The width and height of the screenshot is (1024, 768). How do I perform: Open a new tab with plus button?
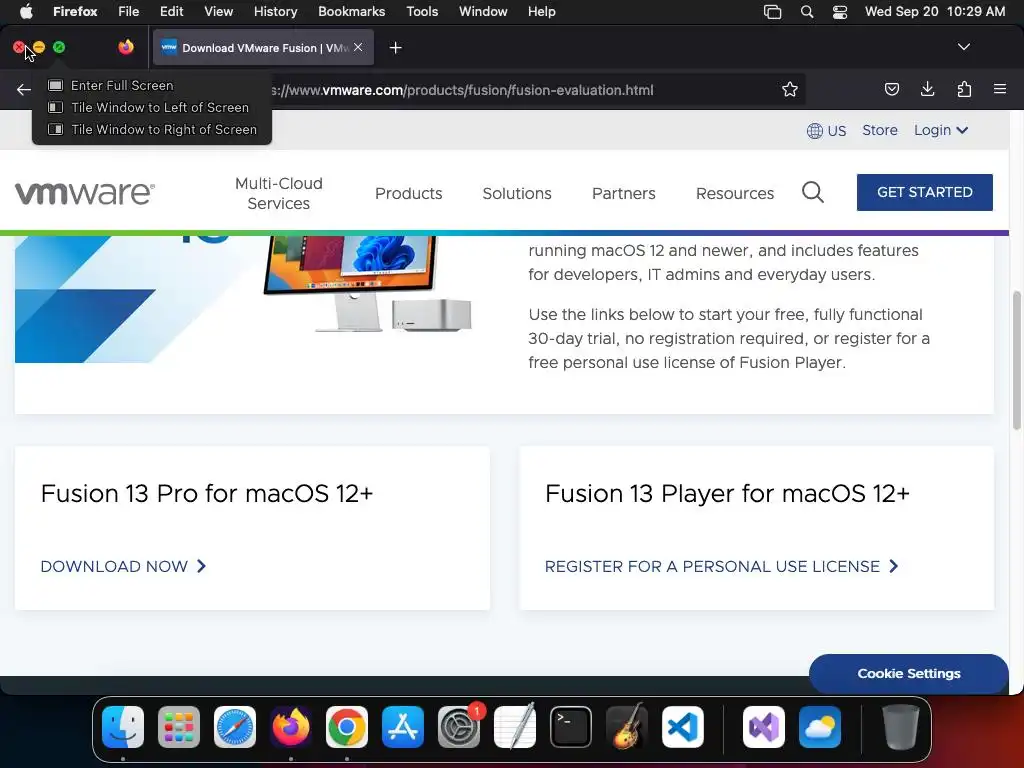pyautogui.click(x=395, y=48)
